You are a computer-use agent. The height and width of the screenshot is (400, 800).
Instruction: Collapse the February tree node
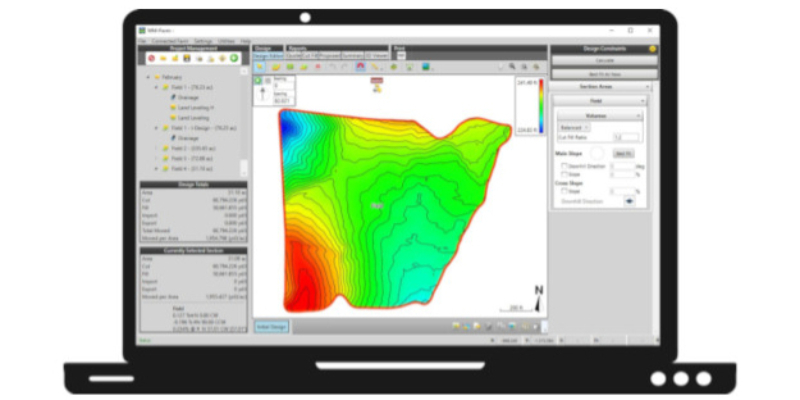tap(148, 77)
